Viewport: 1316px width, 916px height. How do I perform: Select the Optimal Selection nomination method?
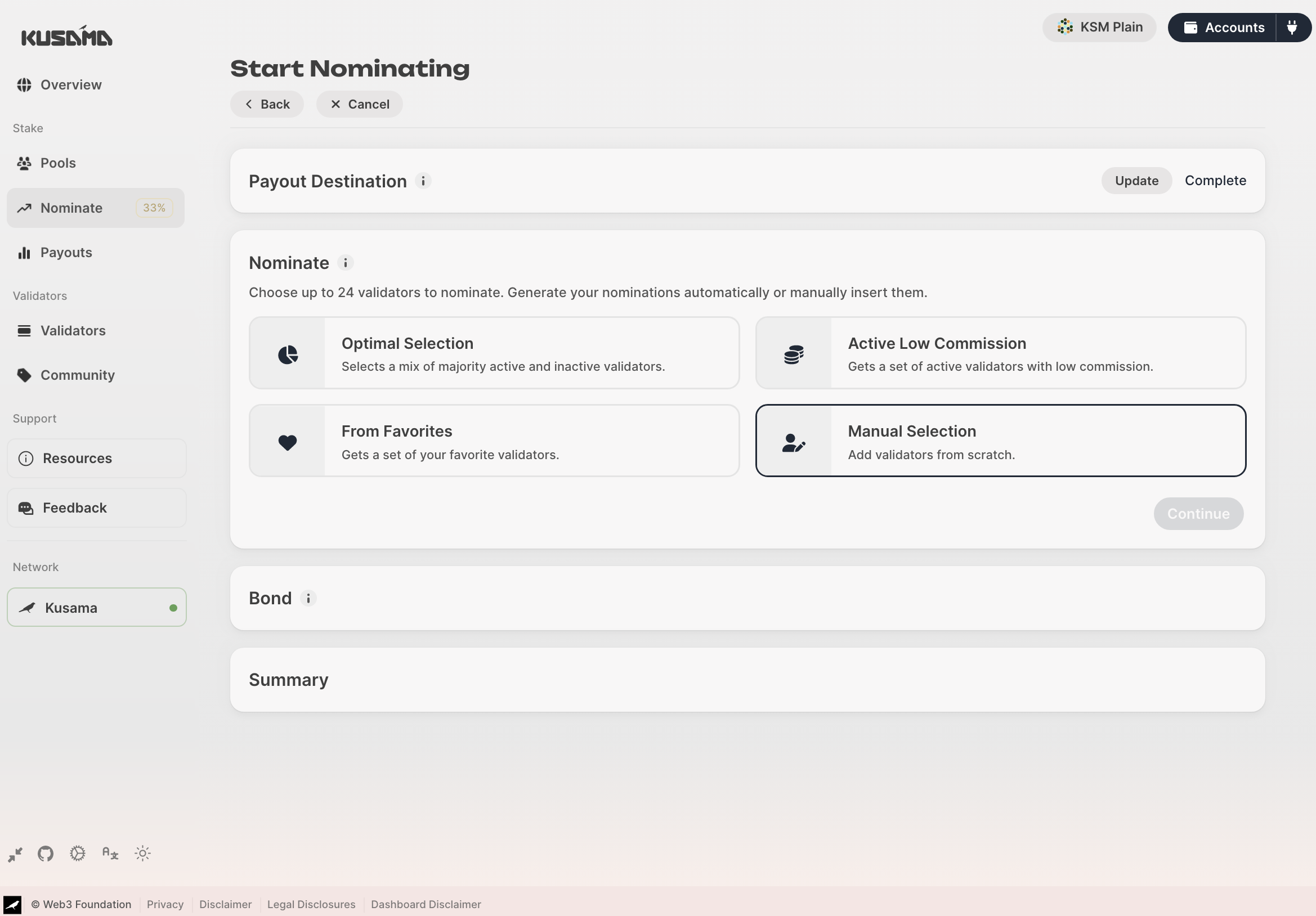click(494, 353)
